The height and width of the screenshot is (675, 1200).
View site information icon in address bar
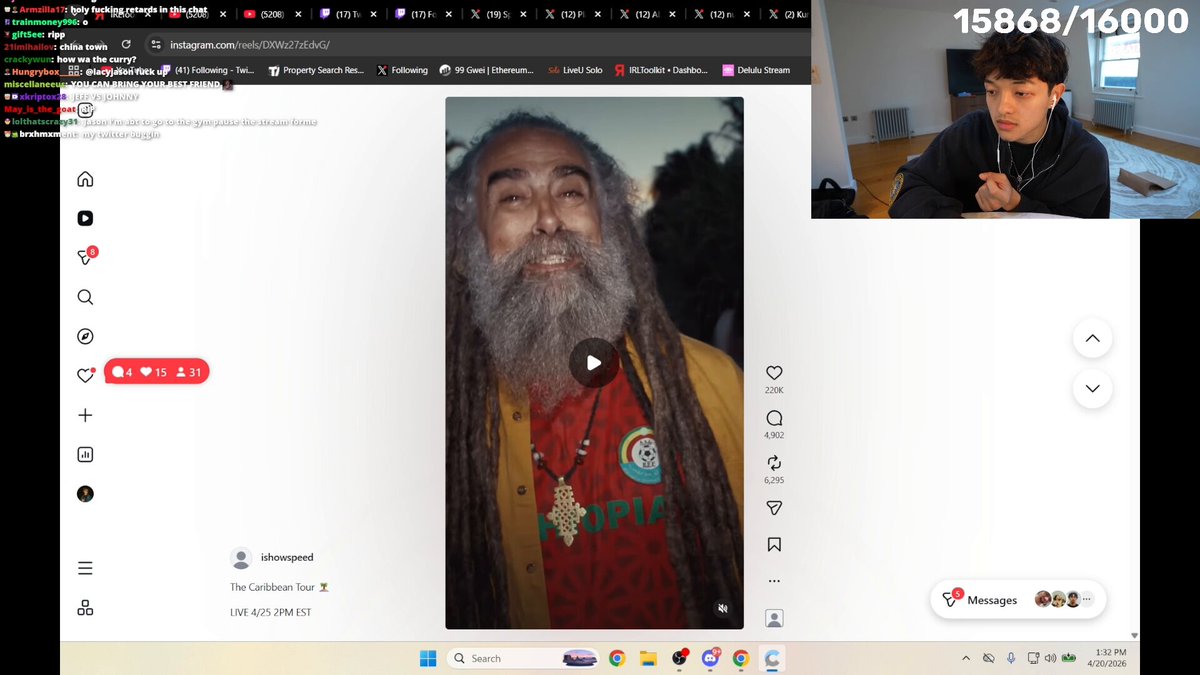(x=155, y=45)
